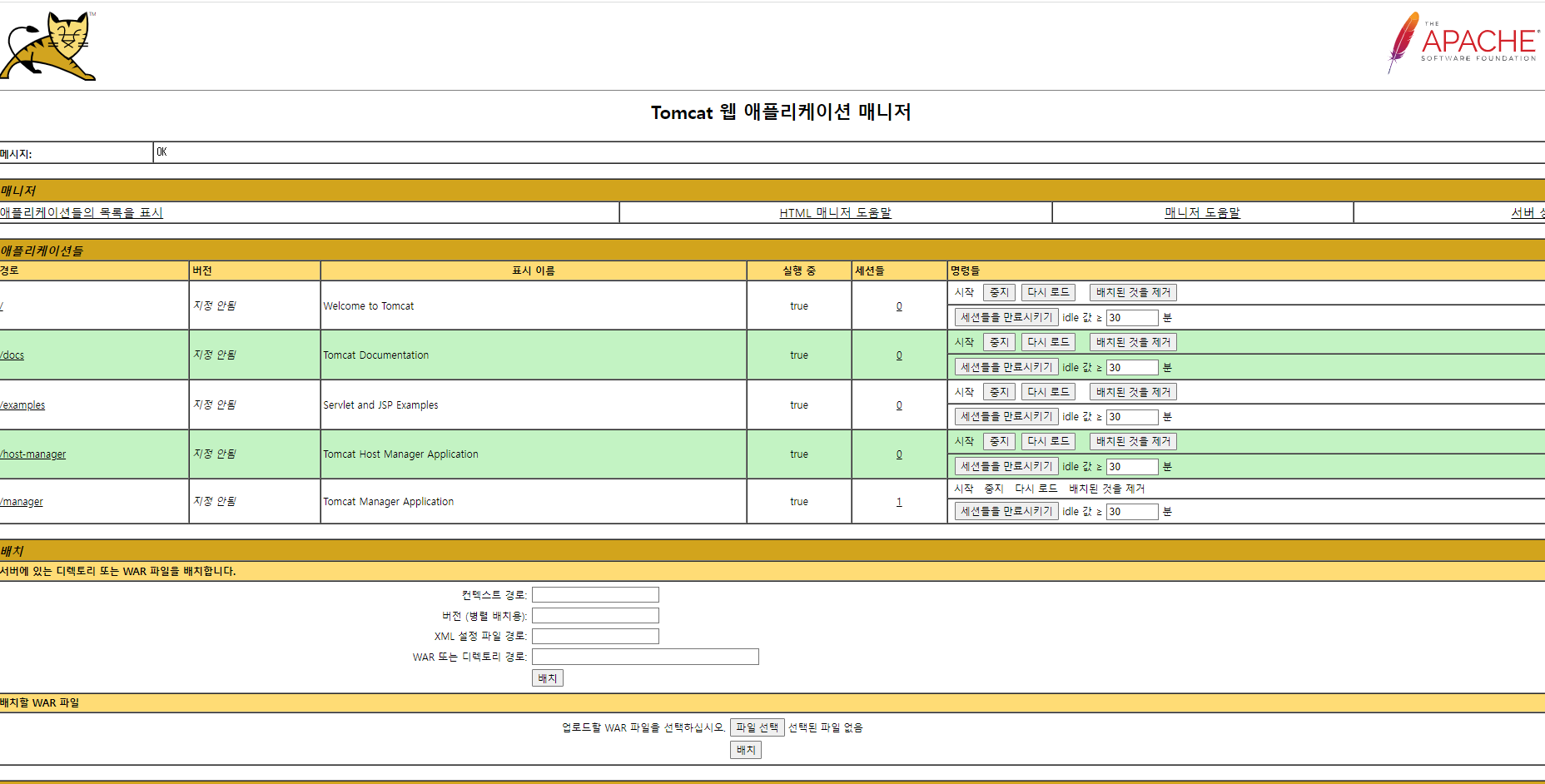This screenshot has width=1545, height=784.
Task: Click idle value field for /manager
Action: 1132,512
